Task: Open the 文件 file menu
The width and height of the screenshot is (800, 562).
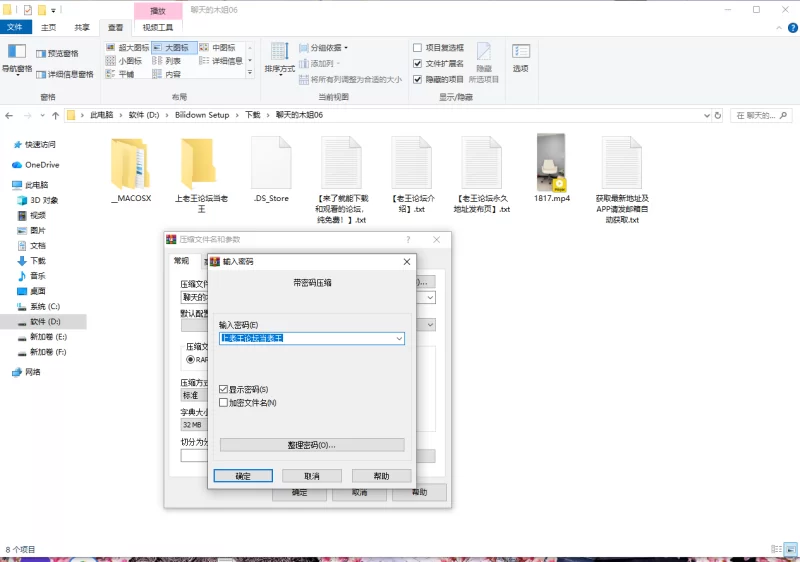Action: coord(15,27)
